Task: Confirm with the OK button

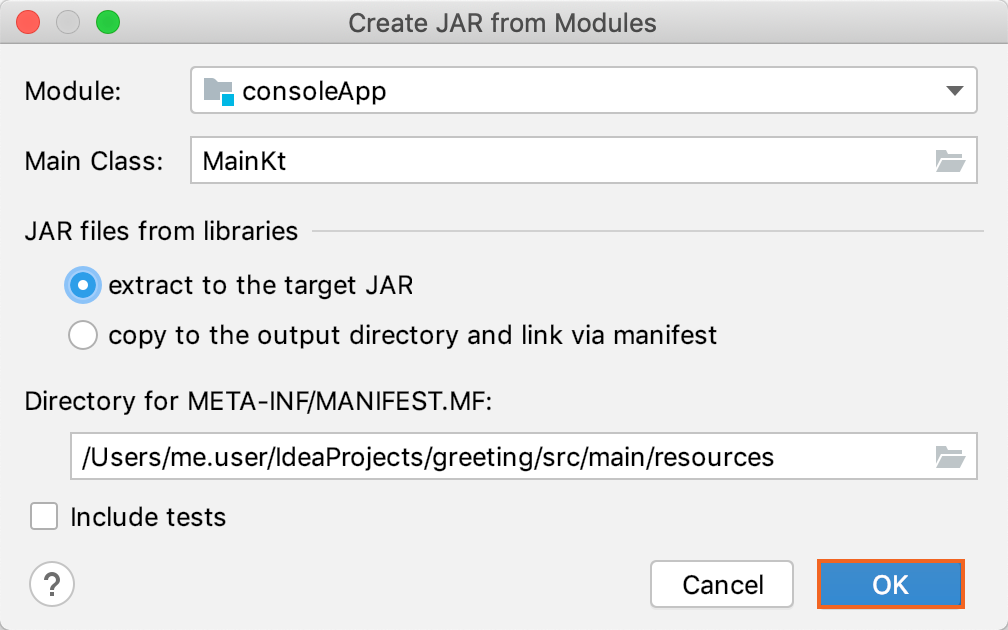Action: coord(890,584)
